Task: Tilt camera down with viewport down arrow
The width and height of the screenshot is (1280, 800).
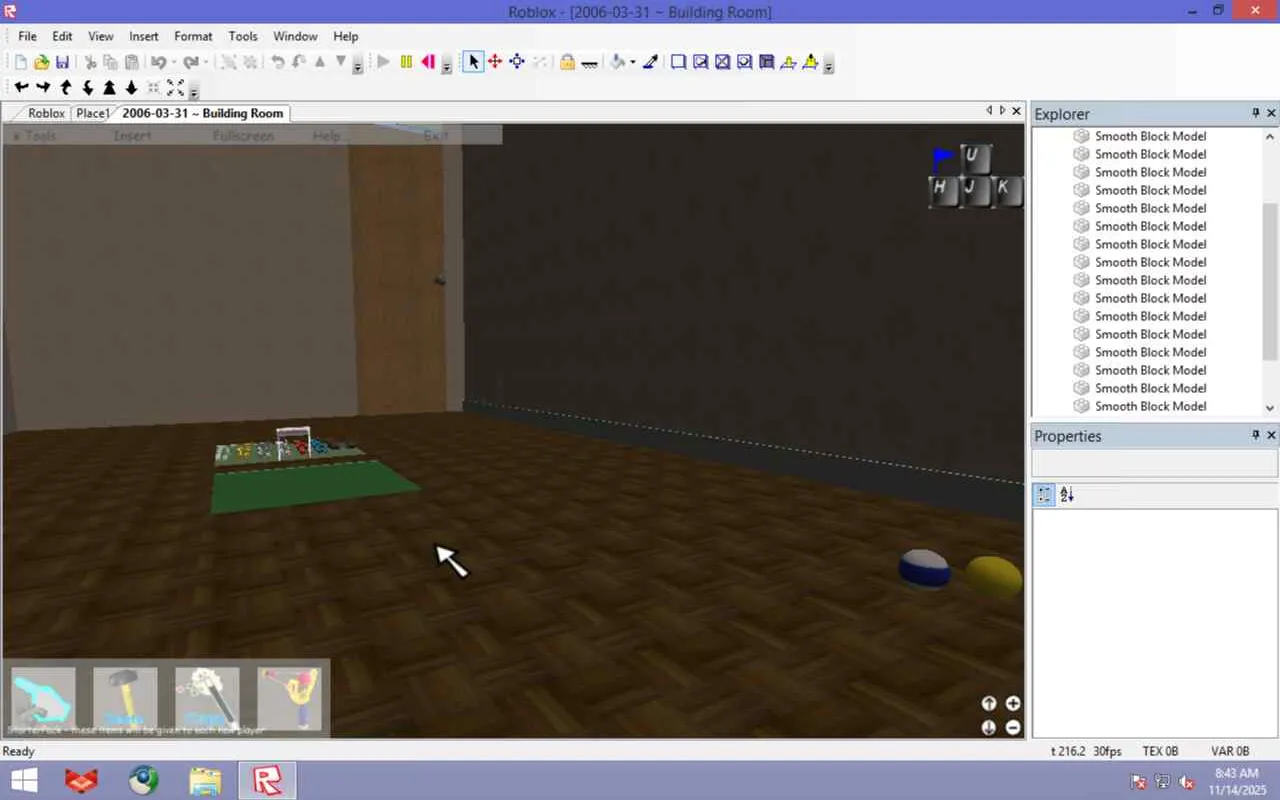Action: click(989, 728)
